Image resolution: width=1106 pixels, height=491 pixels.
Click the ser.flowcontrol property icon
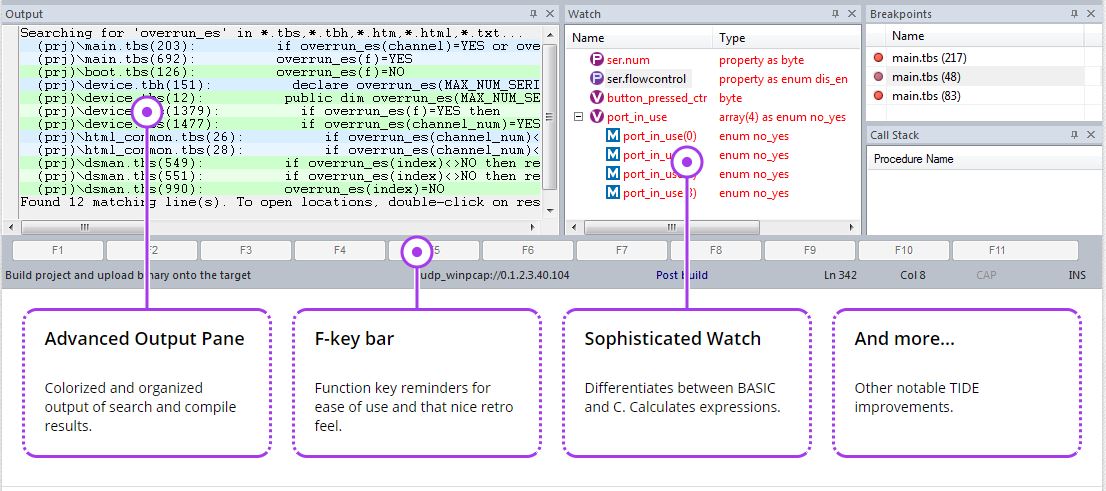(597, 79)
